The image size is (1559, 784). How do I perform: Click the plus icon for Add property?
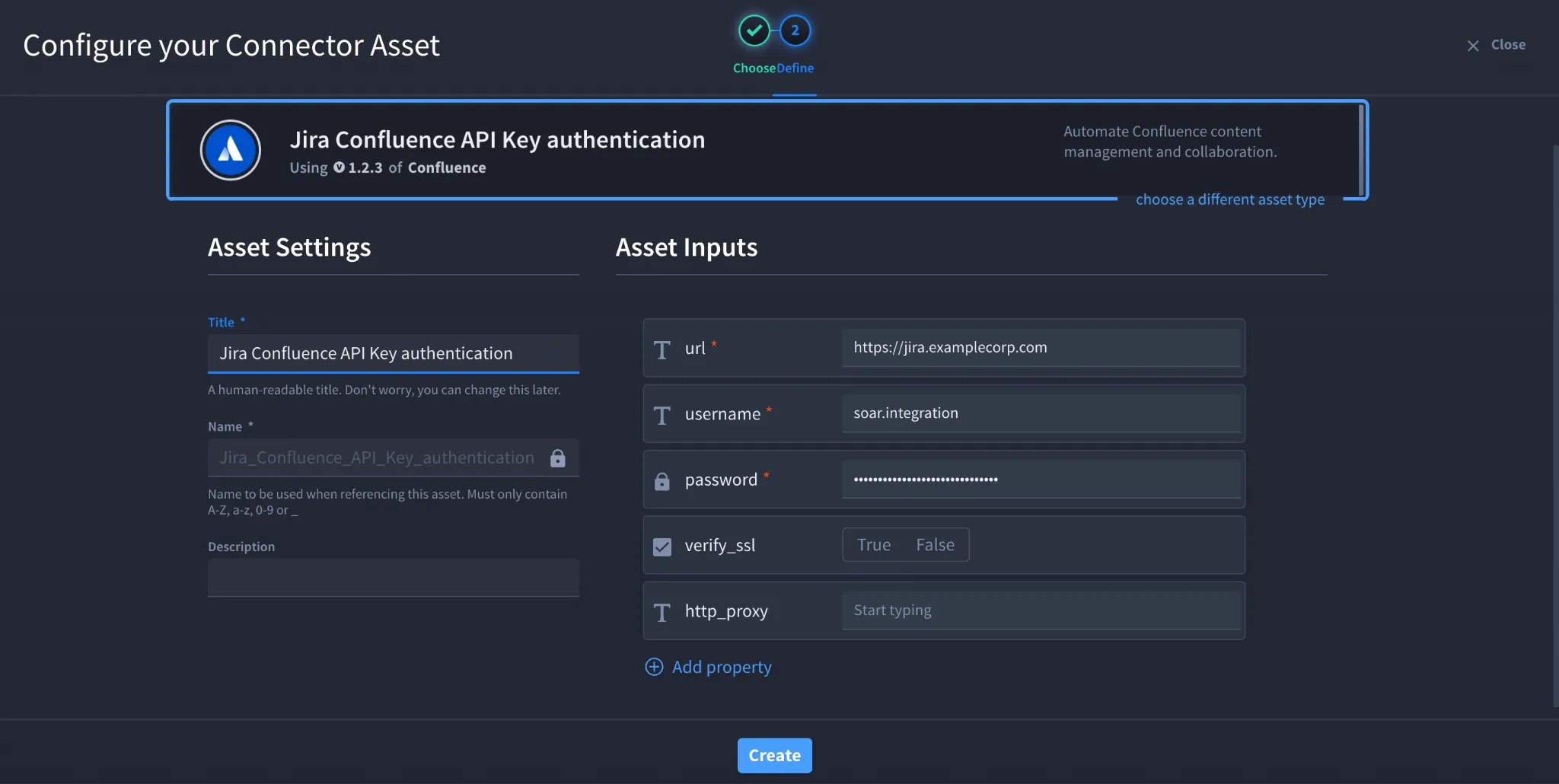[654, 667]
